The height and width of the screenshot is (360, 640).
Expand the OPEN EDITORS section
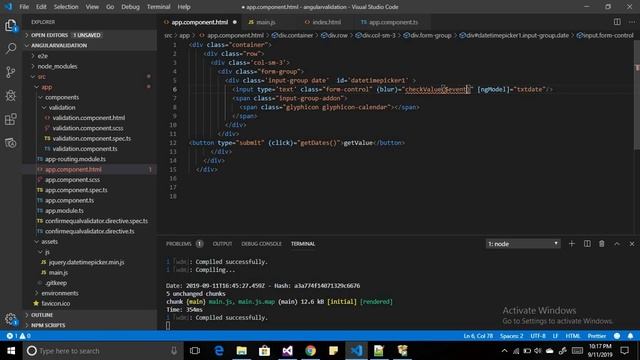[89, 35]
